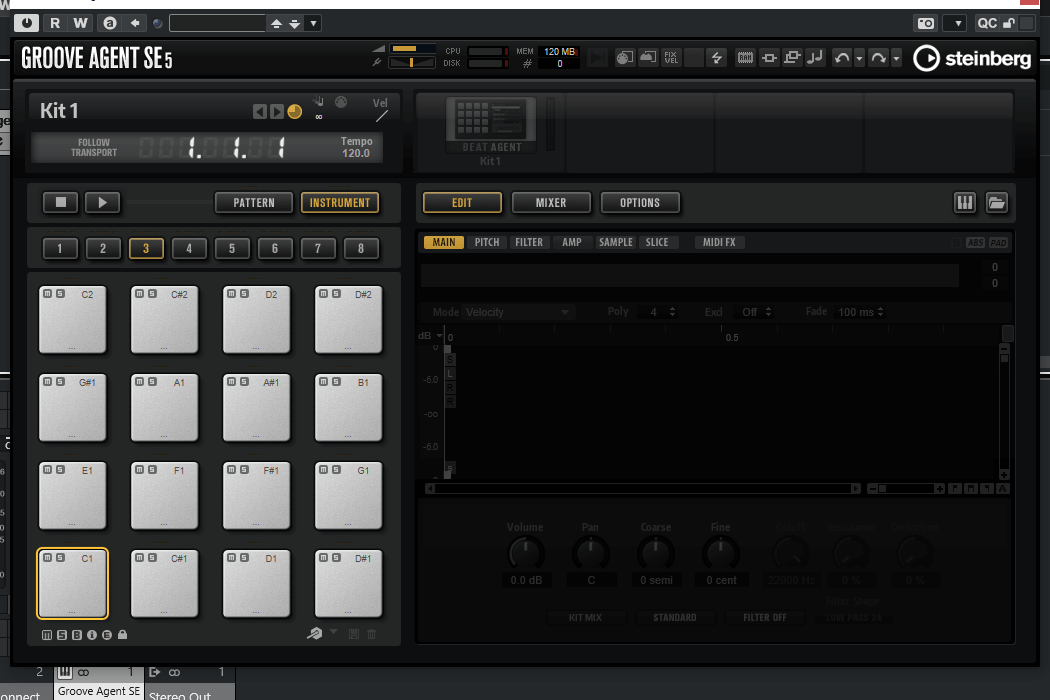Screen dimensions: 1050x700
Task: Toggle the Follow Transport option
Action: click(x=94, y=147)
